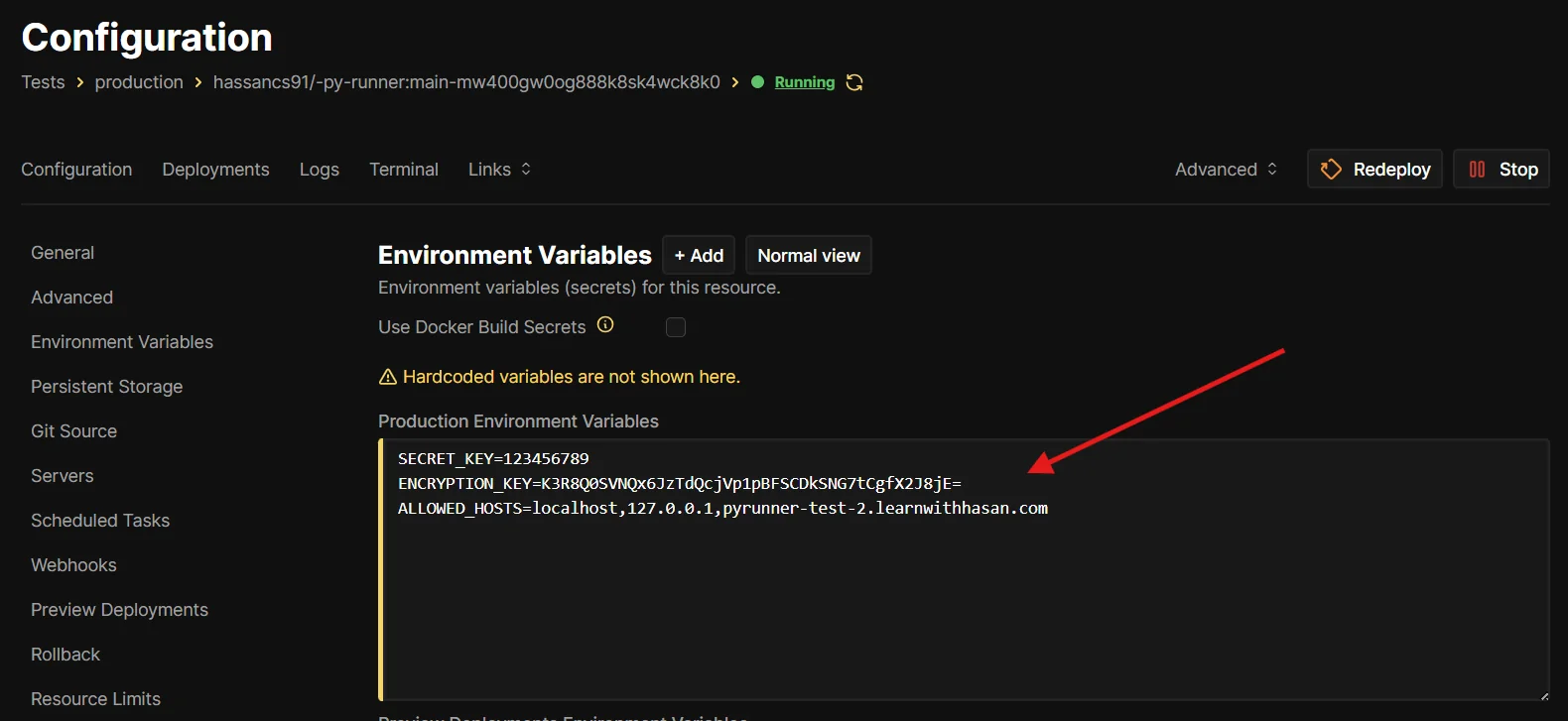
Task: Stop the running application
Action: click(1502, 169)
